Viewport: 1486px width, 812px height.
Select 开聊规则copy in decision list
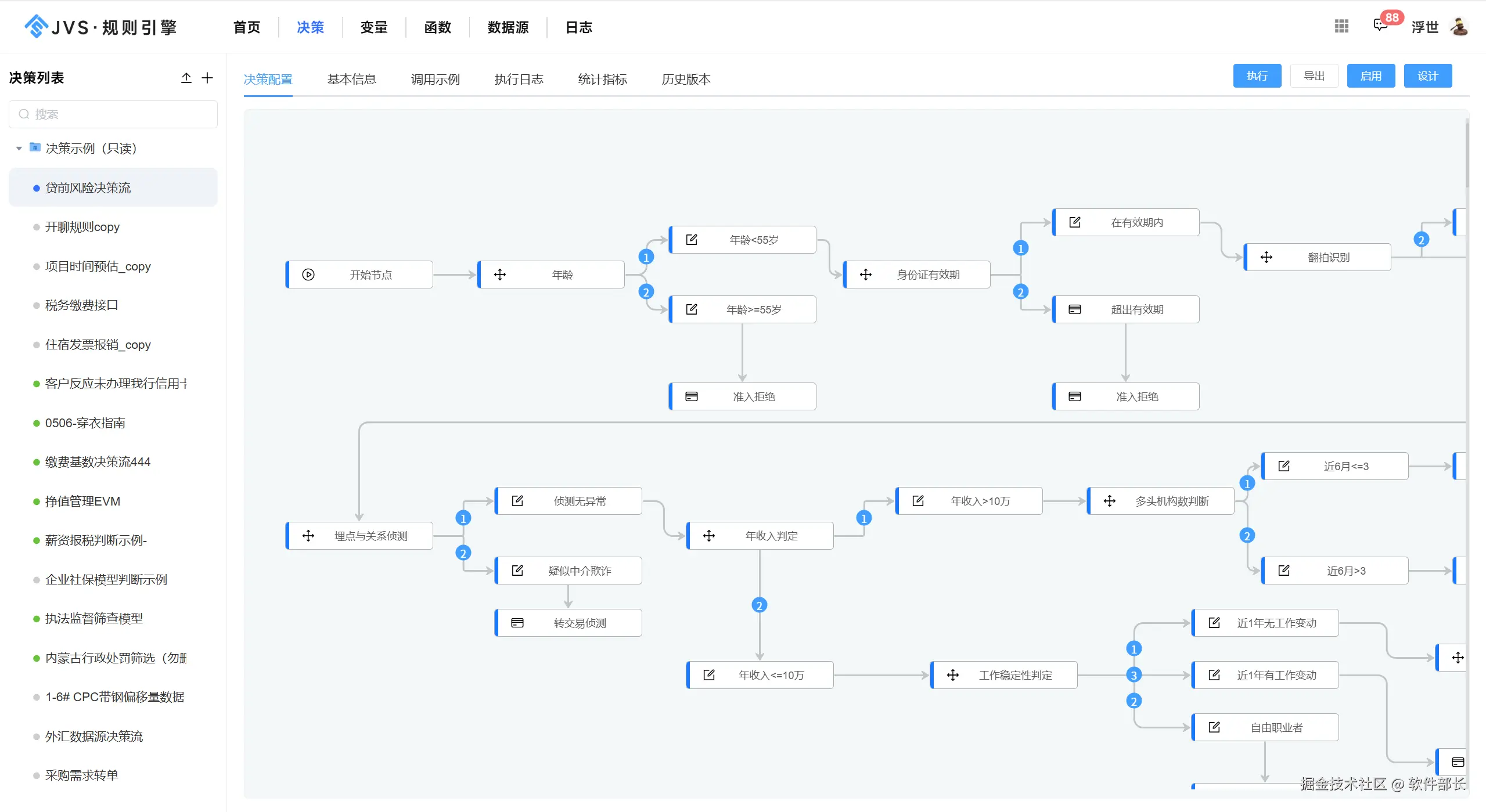click(x=82, y=227)
